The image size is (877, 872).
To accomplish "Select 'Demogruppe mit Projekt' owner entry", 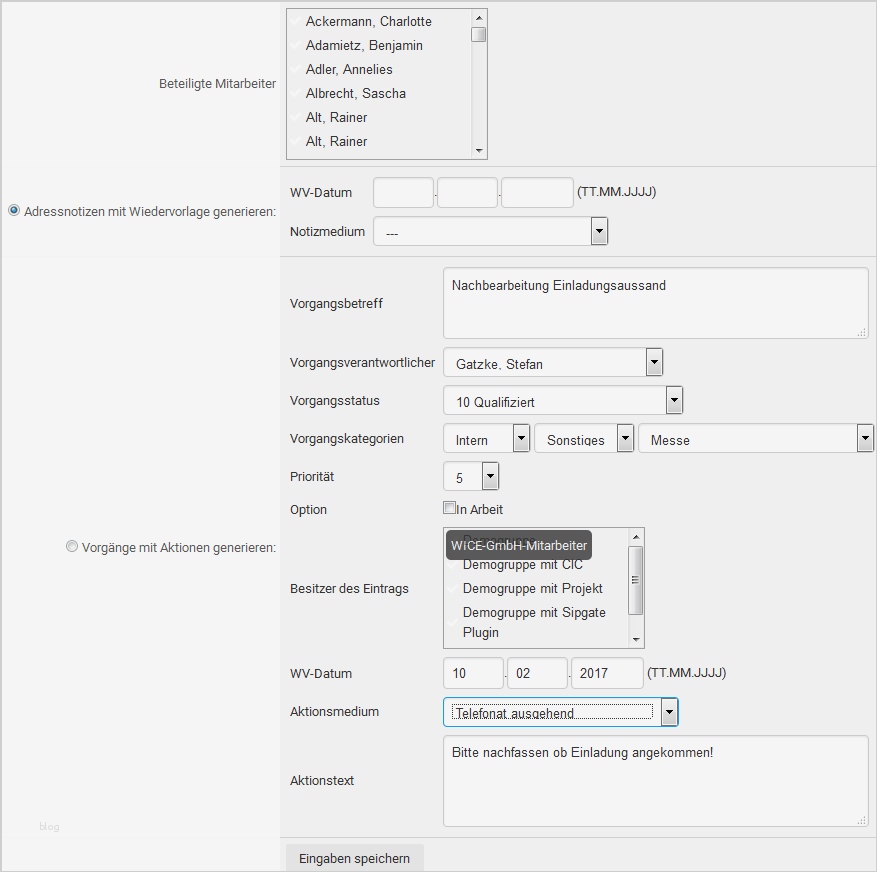I will click(532, 588).
